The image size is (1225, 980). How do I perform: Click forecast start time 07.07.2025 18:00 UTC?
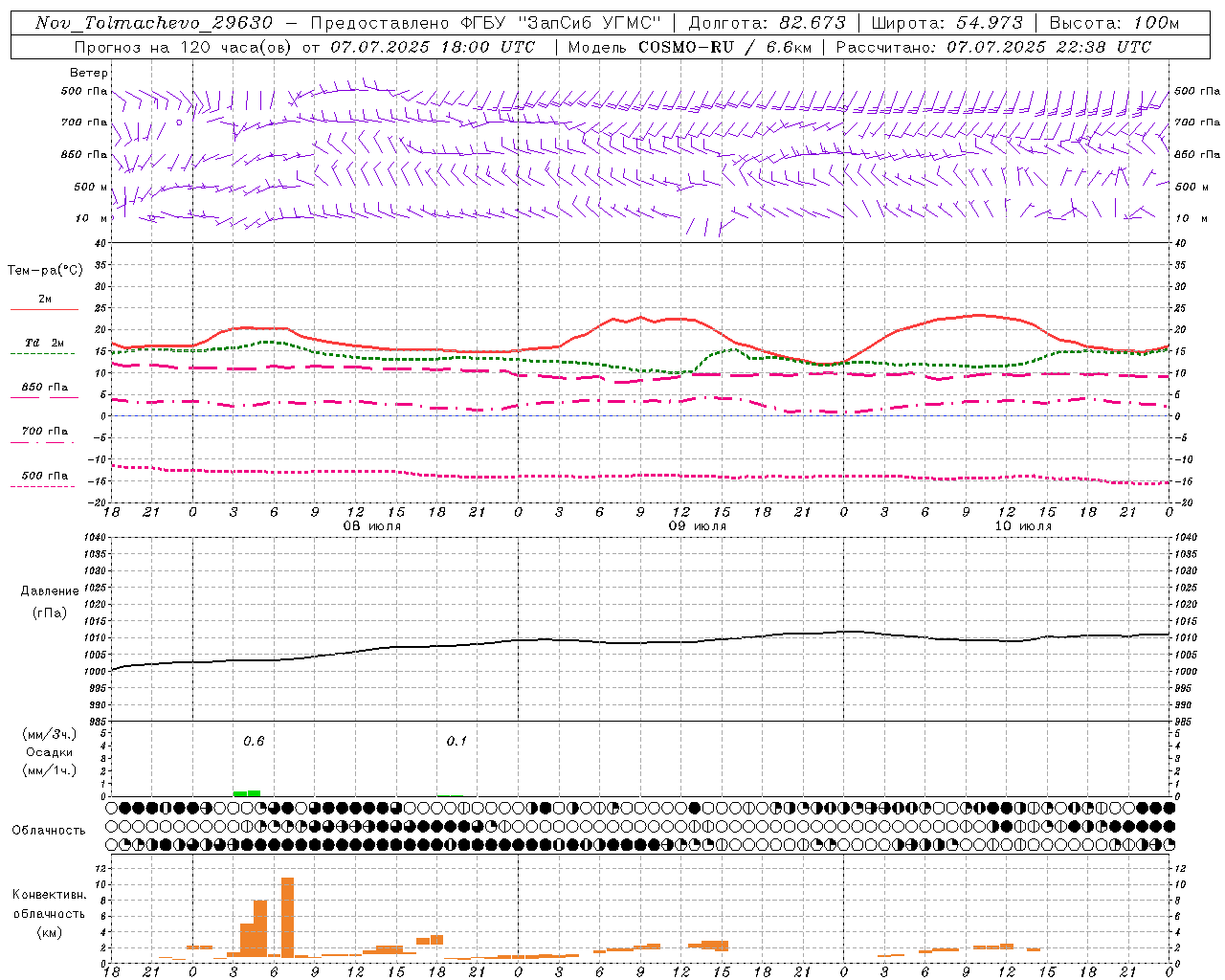(x=433, y=47)
